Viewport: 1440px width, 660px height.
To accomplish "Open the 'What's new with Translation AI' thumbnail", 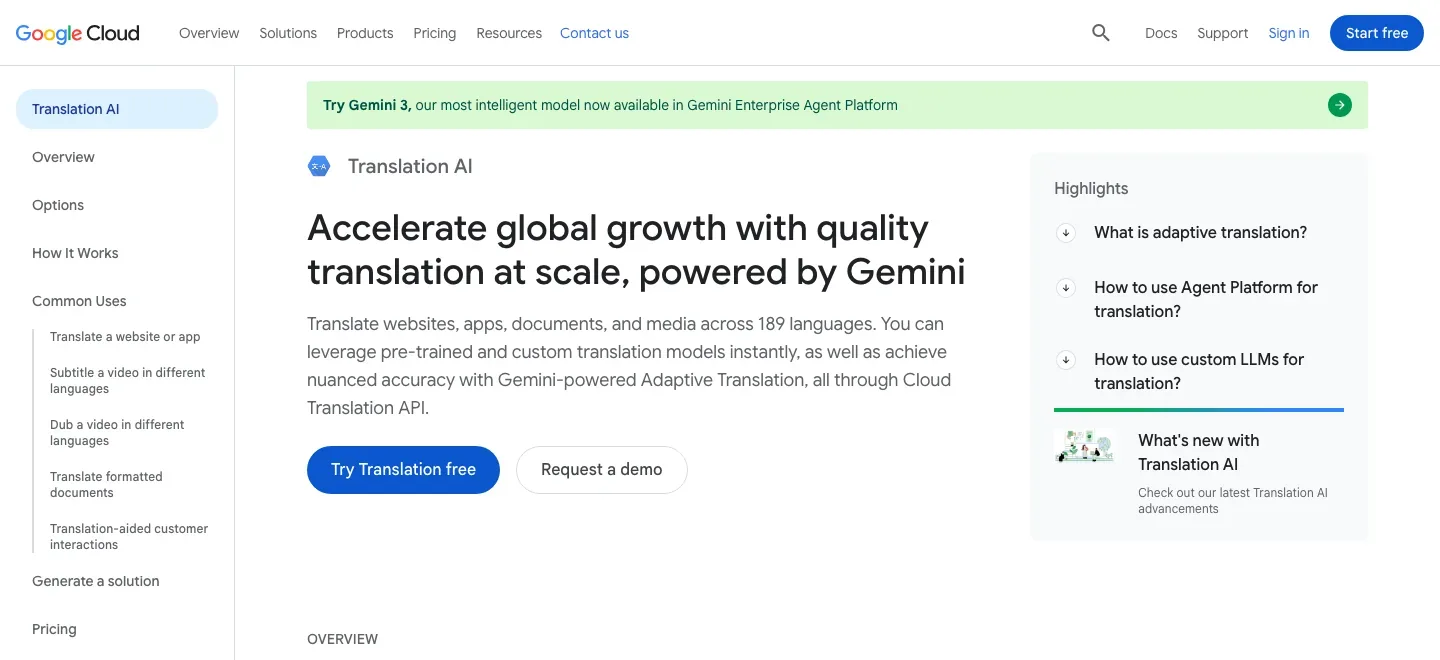I will [1084, 446].
